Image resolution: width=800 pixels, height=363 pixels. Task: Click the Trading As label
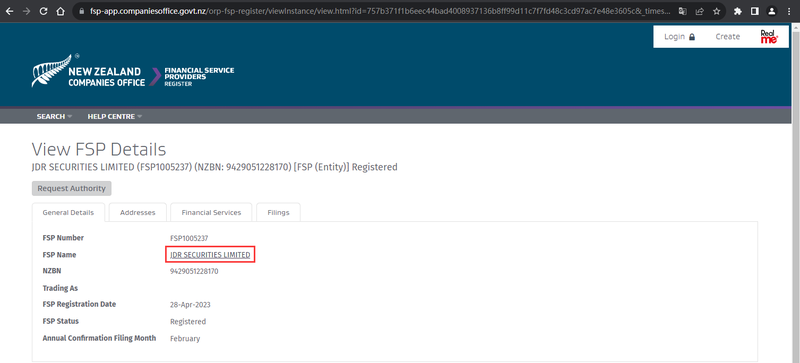click(60, 288)
